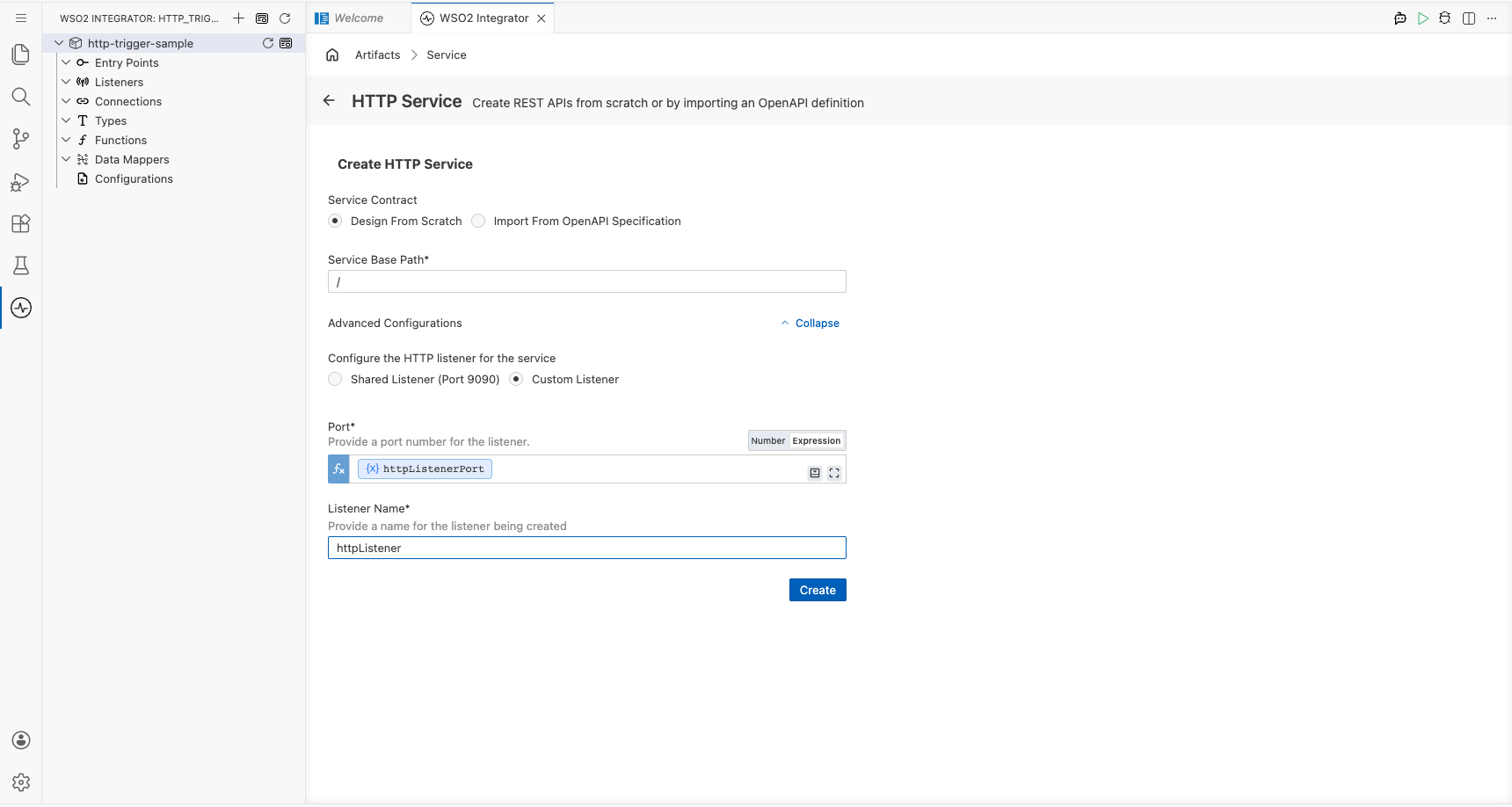Refresh the integrator sidebar header
Screen dimensions: 1512x807
(x=285, y=18)
